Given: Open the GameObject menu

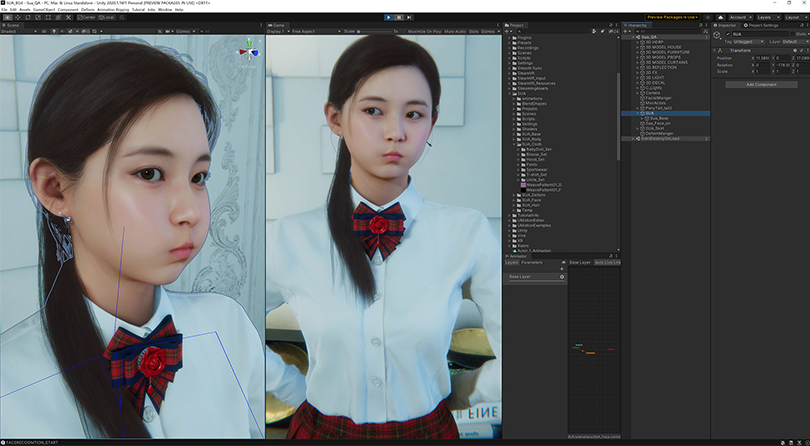Looking at the screenshot, I should [x=44, y=10].
